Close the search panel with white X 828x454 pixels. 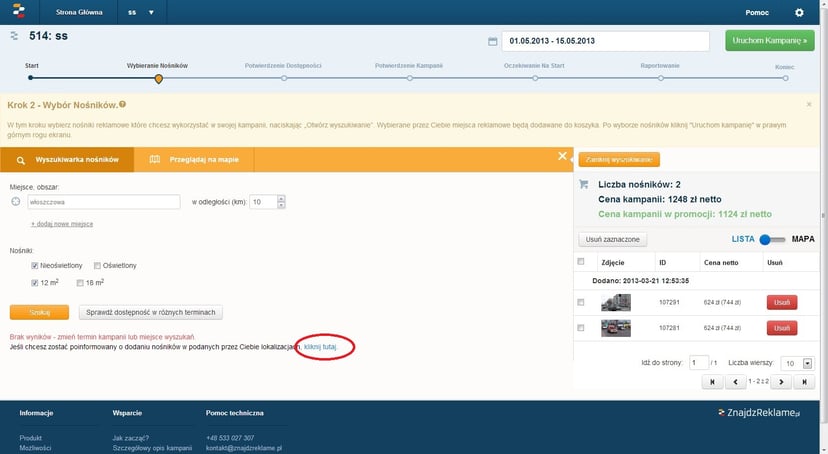click(562, 156)
